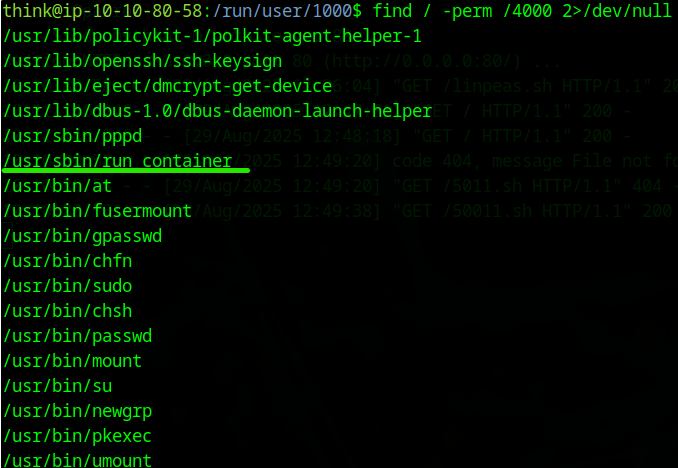Click the /usr/bin/gpasswd line

tap(82, 236)
